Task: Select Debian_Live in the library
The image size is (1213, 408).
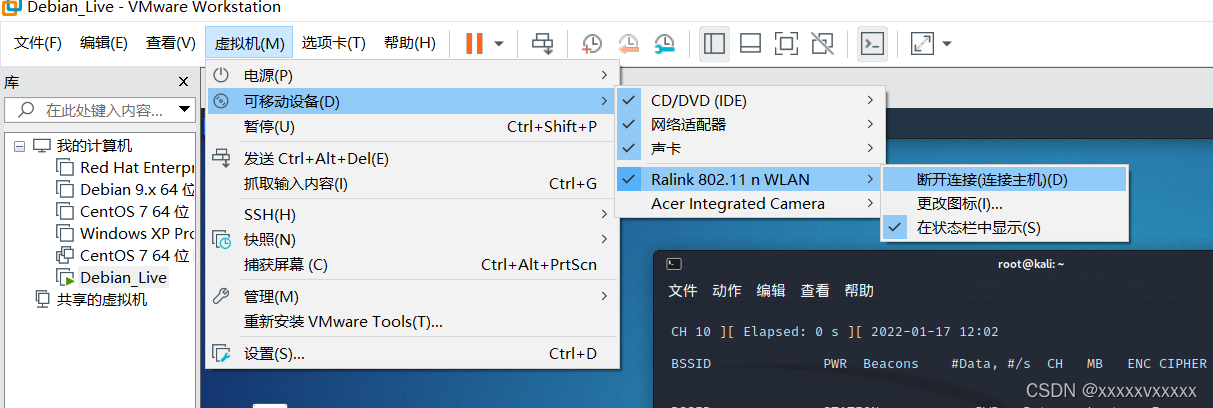Action: tap(124, 277)
